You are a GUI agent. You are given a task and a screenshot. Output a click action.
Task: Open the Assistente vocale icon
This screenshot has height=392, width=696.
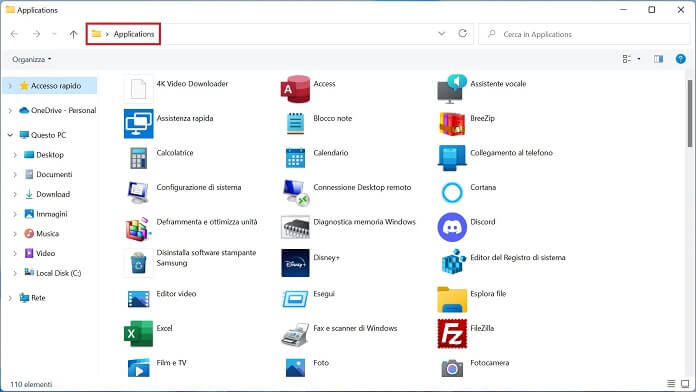coord(452,89)
